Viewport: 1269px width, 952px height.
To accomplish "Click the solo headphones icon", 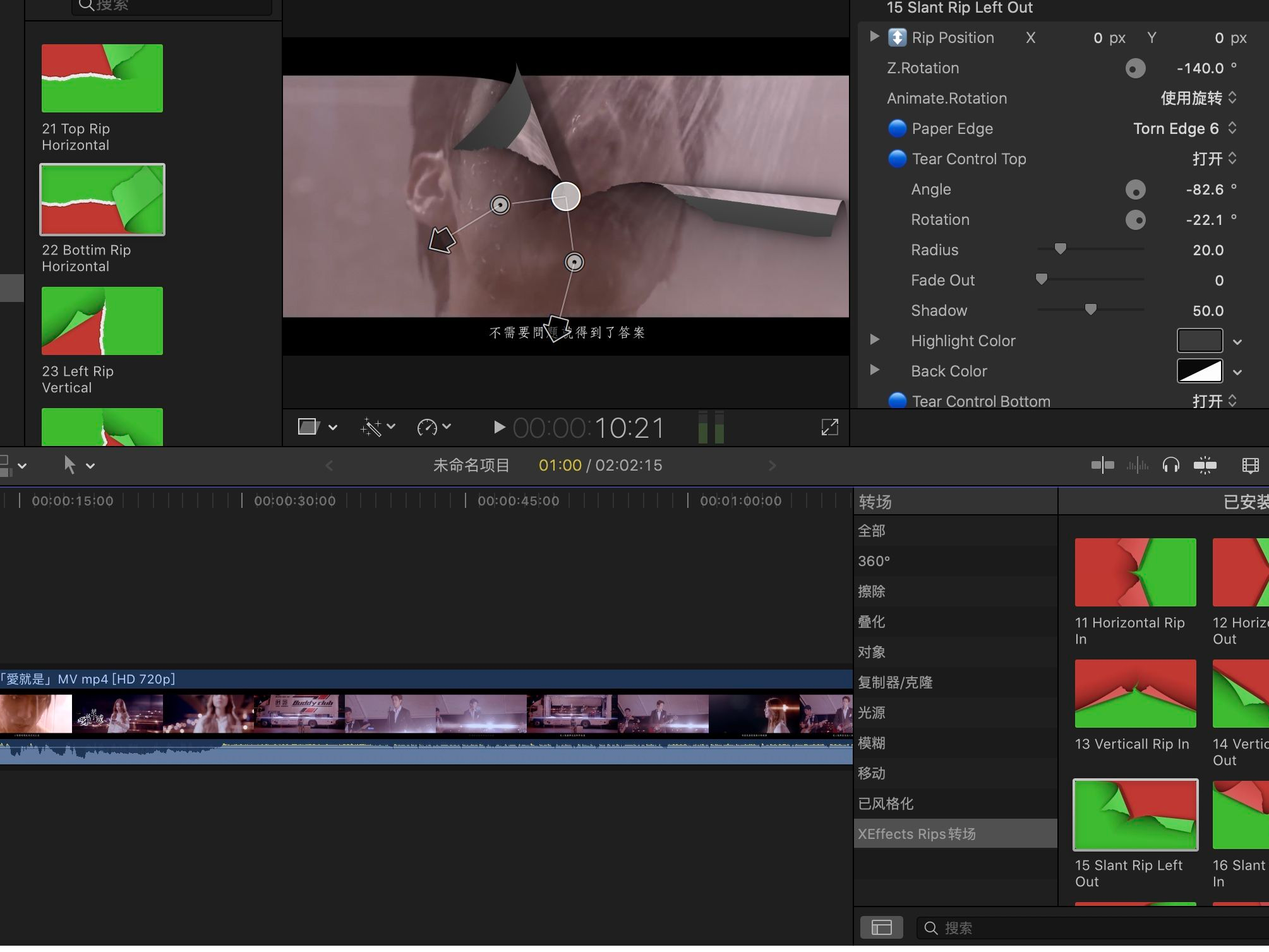I will pos(1172,465).
